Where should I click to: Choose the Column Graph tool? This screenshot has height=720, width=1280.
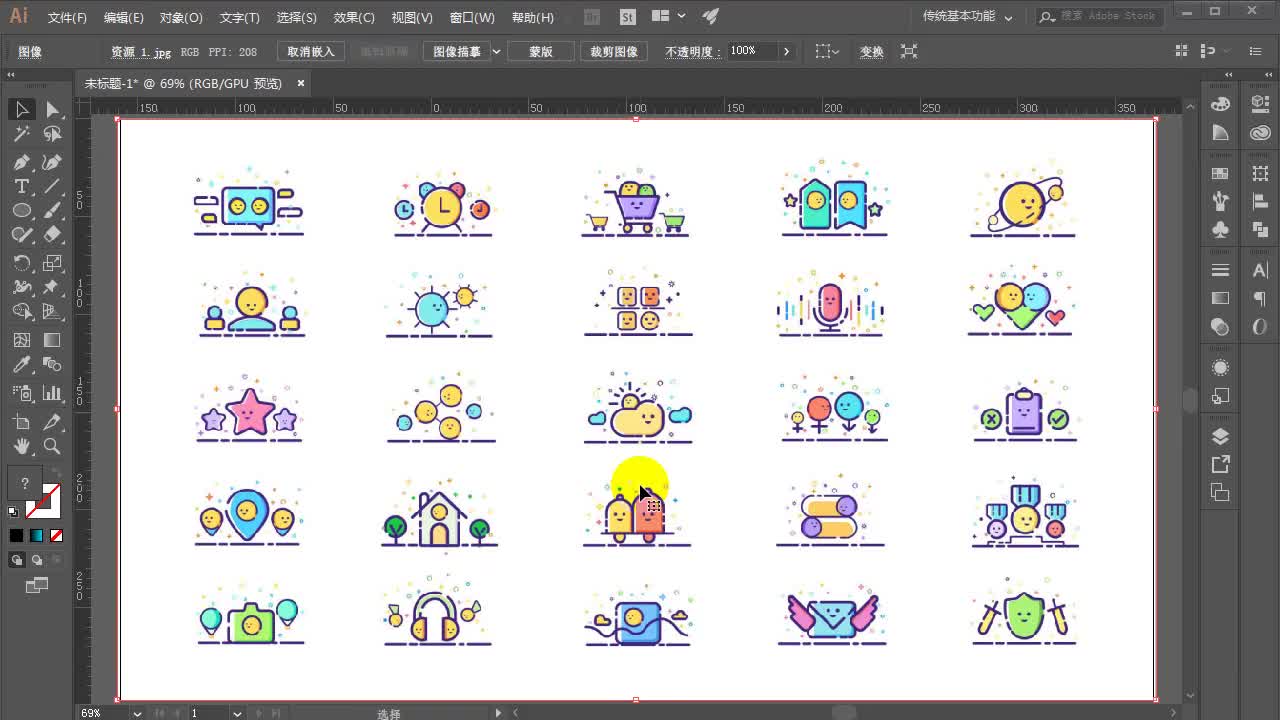tap(52, 392)
